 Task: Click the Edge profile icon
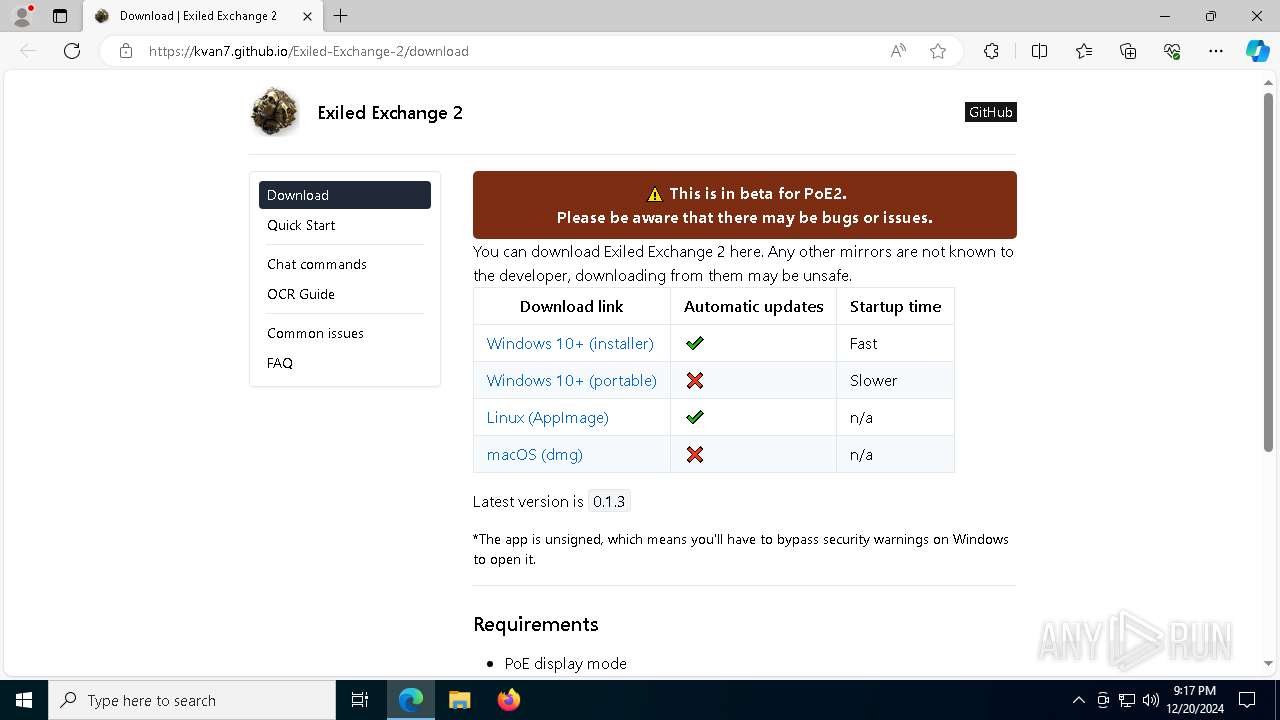click(22, 16)
